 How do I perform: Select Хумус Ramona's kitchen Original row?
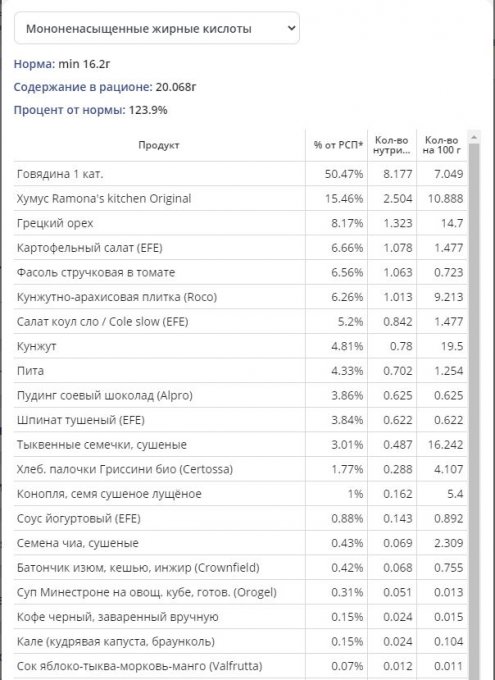(x=240, y=199)
